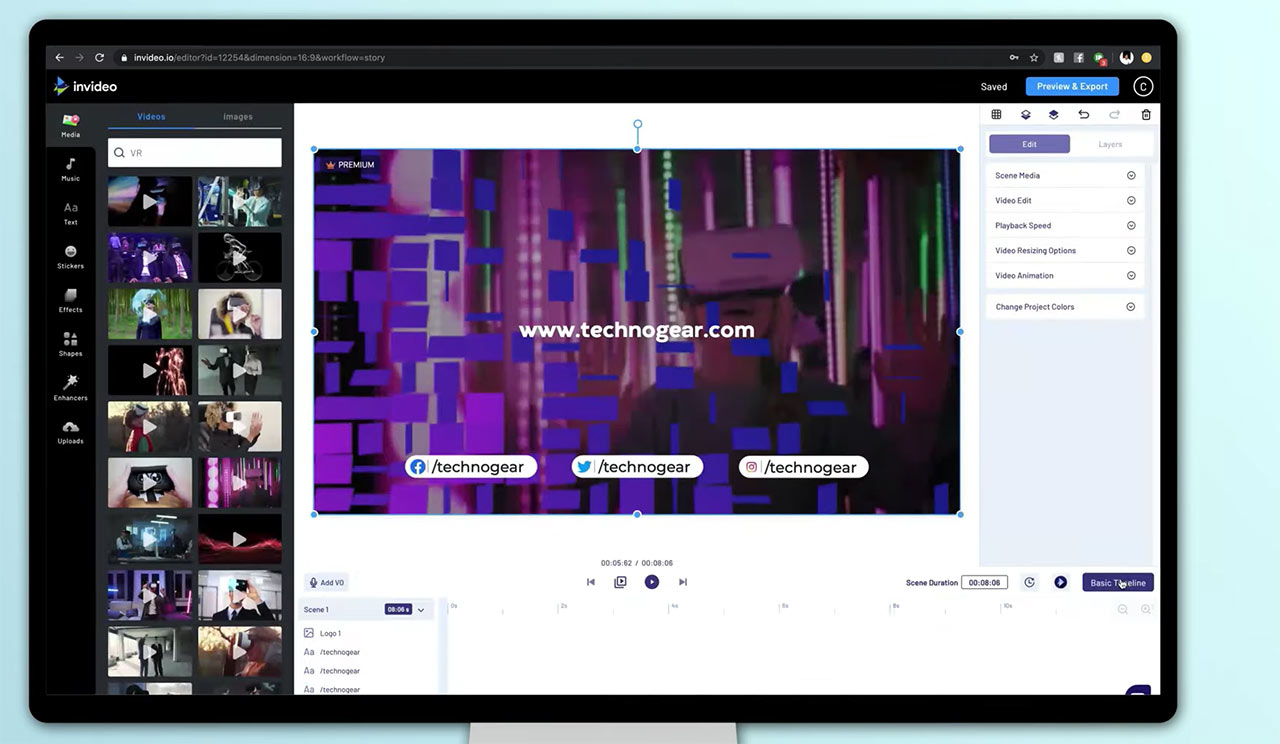Click the key icon in address bar
Image resolution: width=1280 pixels, height=744 pixels.
coord(1014,58)
